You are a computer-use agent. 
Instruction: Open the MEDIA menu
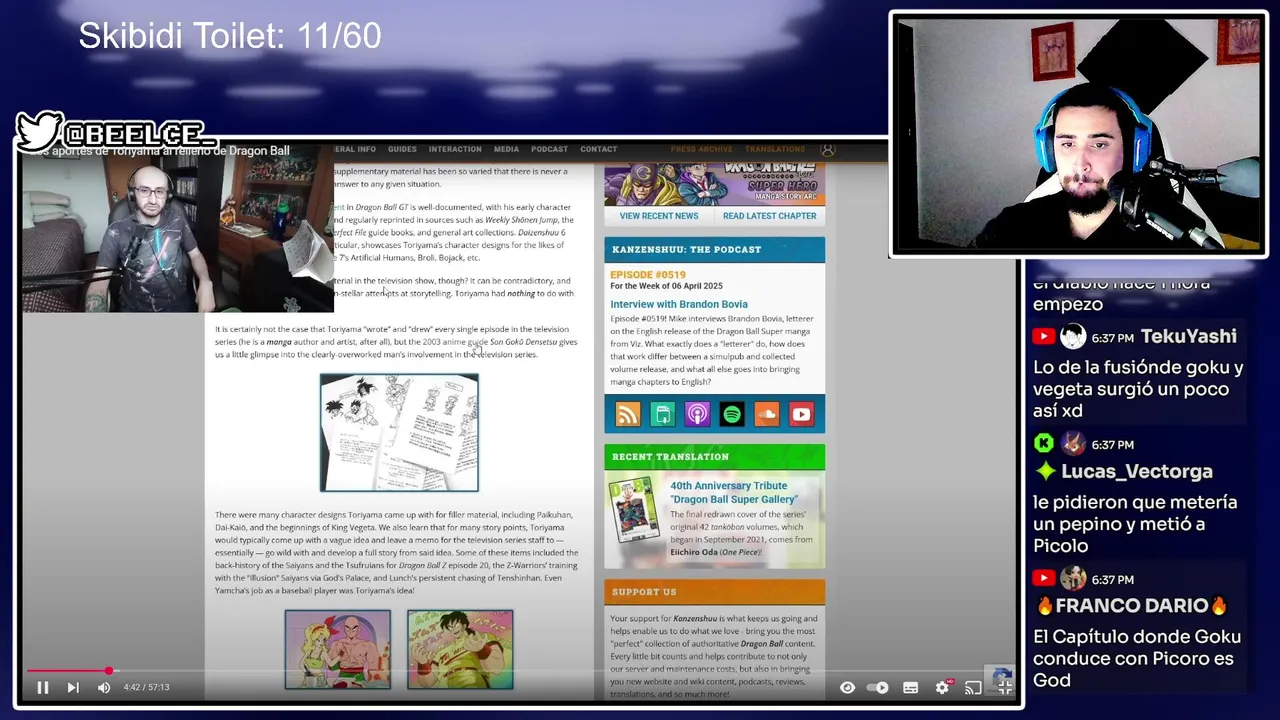coord(506,149)
